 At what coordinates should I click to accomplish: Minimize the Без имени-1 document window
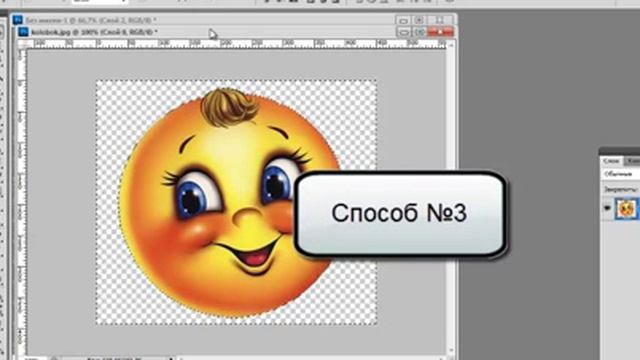403,20
